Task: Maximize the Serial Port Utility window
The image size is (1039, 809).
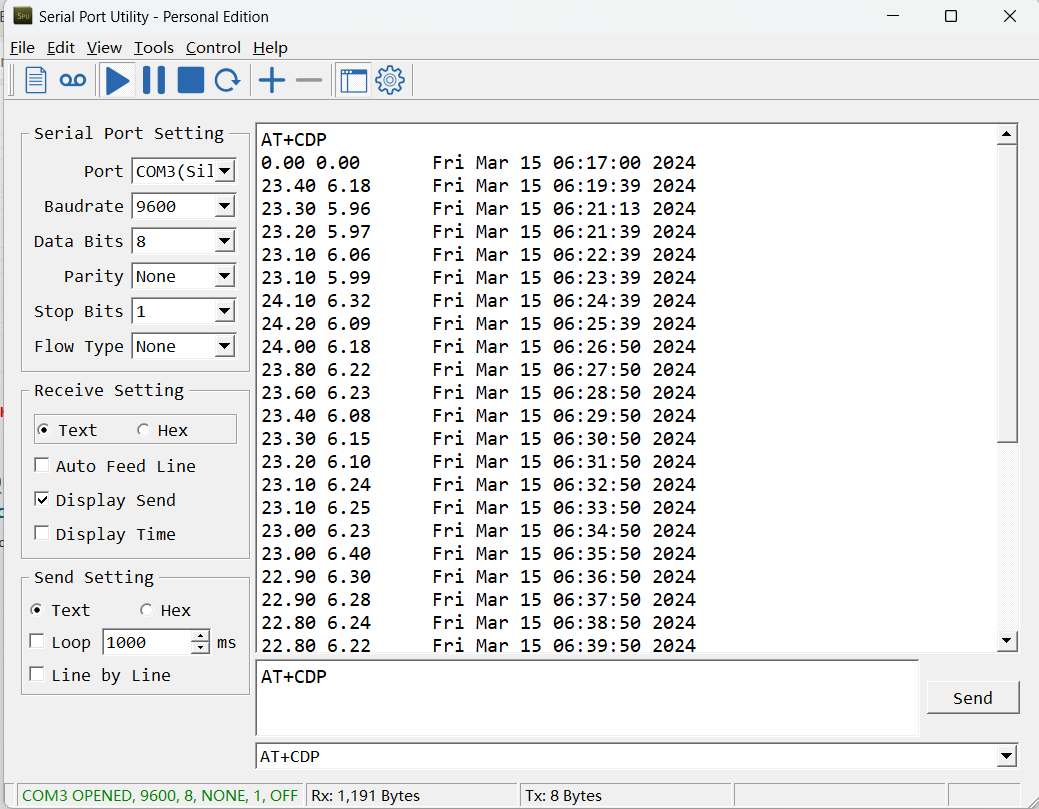Action: point(951,16)
